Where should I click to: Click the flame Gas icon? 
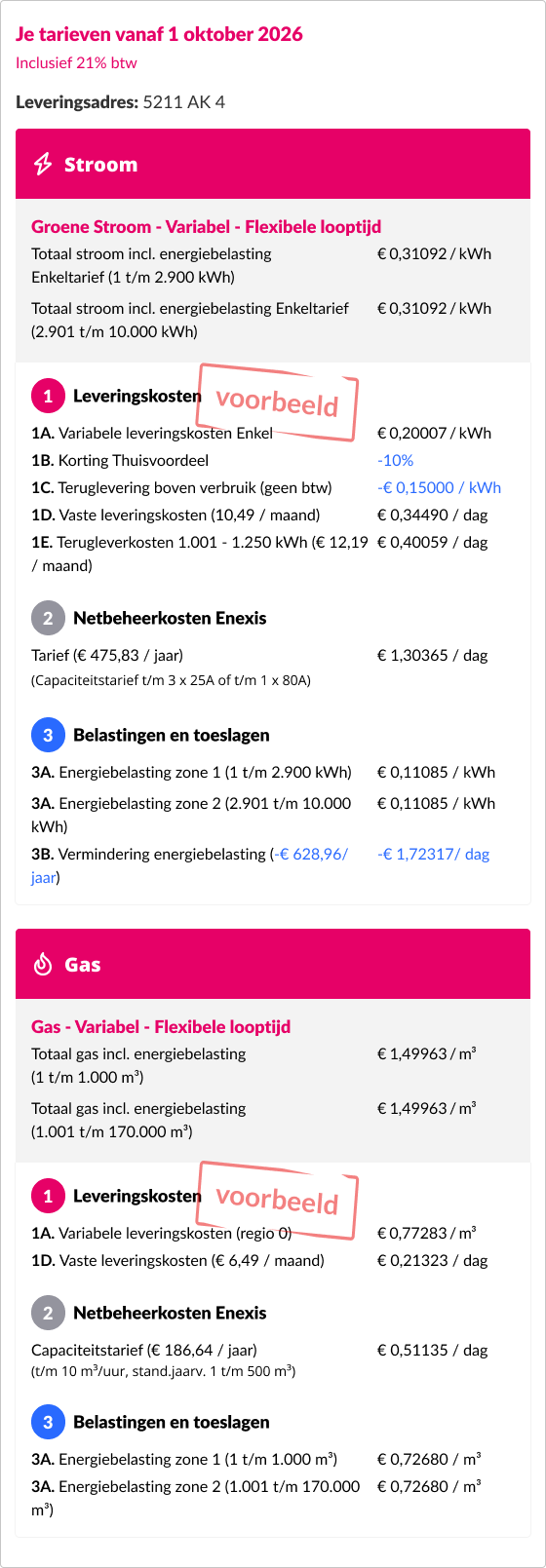click(x=43, y=965)
